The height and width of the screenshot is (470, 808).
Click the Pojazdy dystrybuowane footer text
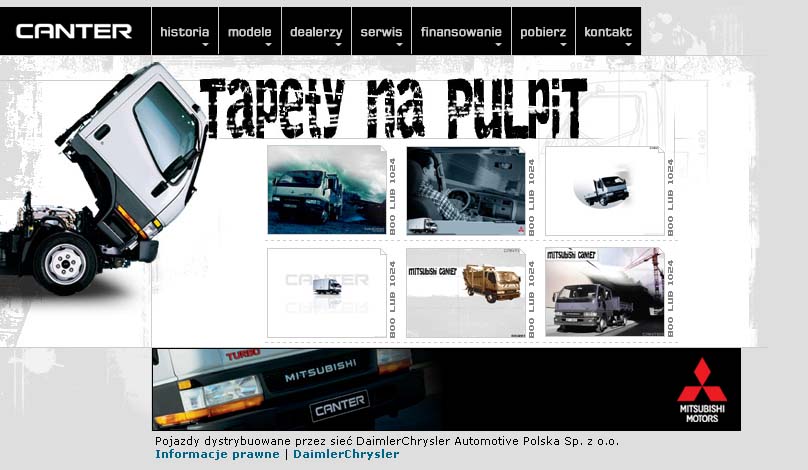pos(387,441)
